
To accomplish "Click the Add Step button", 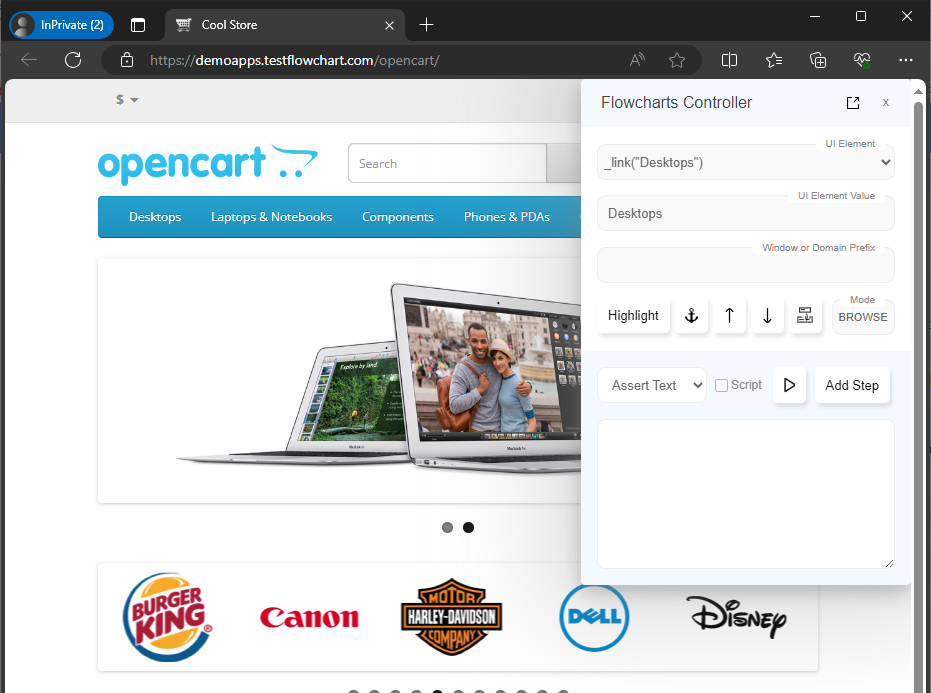I will point(851,385).
